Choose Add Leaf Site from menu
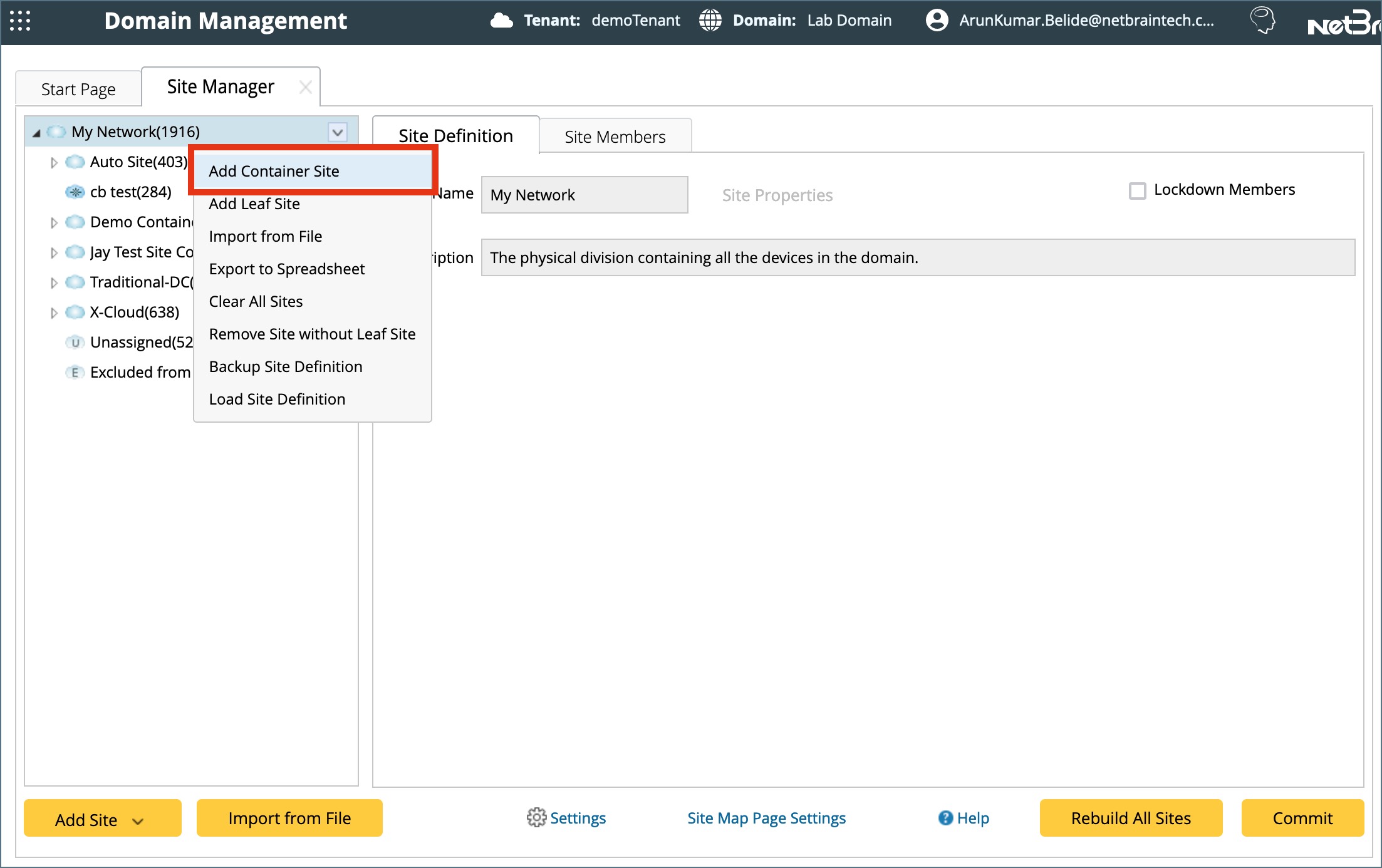This screenshot has width=1382, height=868. (254, 204)
